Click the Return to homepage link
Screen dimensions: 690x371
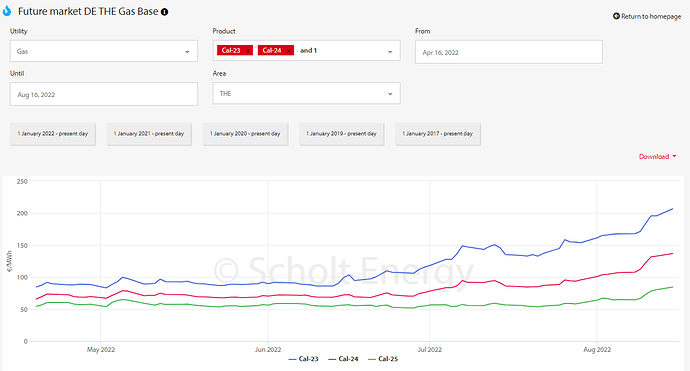click(x=647, y=16)
